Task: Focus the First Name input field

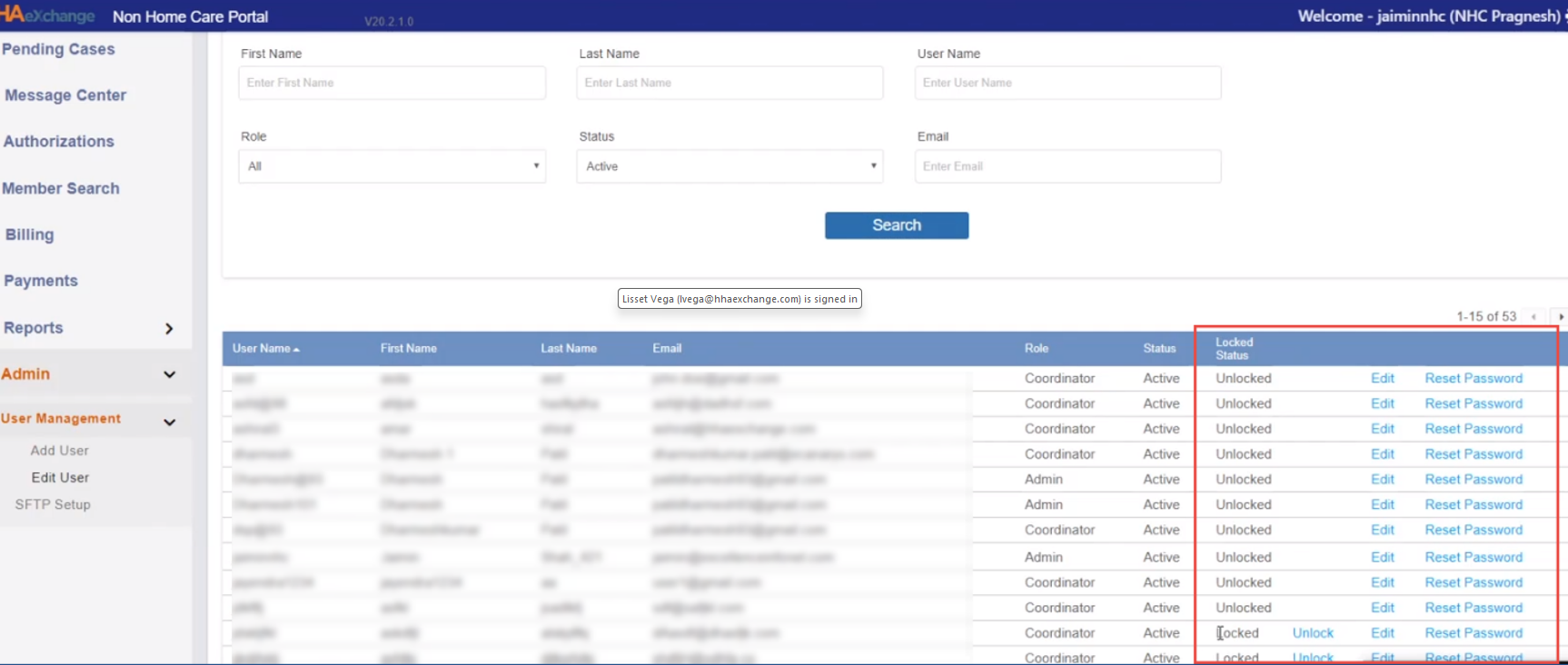Action: tap(392, 83)
